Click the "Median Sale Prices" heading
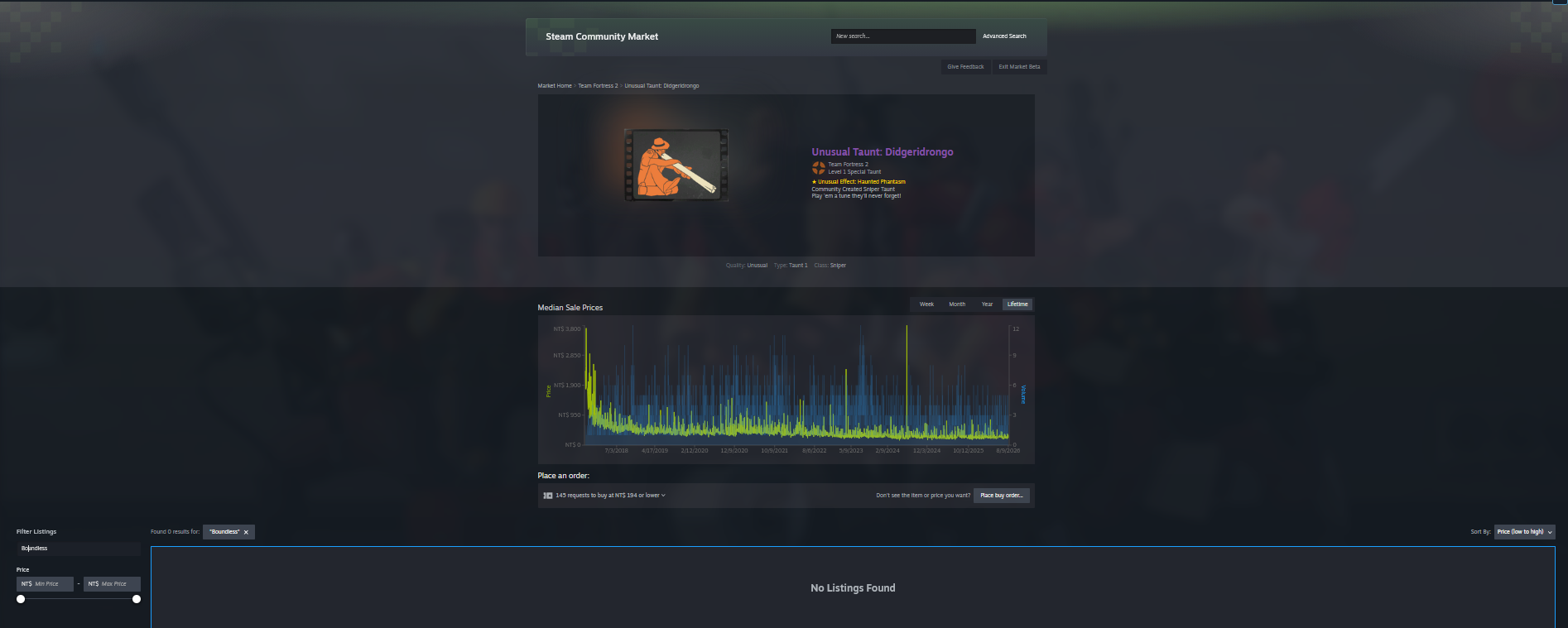This screenshot has width=1568, height=628. pyautogui.click(x=570, y=308)
